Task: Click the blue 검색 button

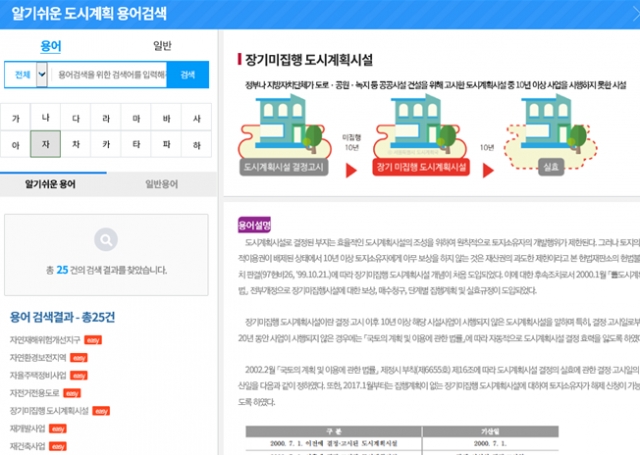Action: click(x=188, y=74)
